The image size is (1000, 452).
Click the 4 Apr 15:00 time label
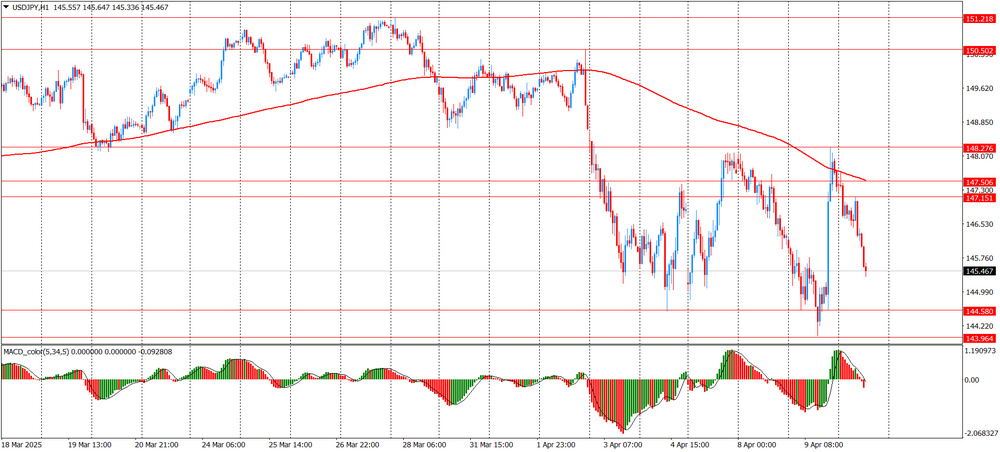point(690,444)
